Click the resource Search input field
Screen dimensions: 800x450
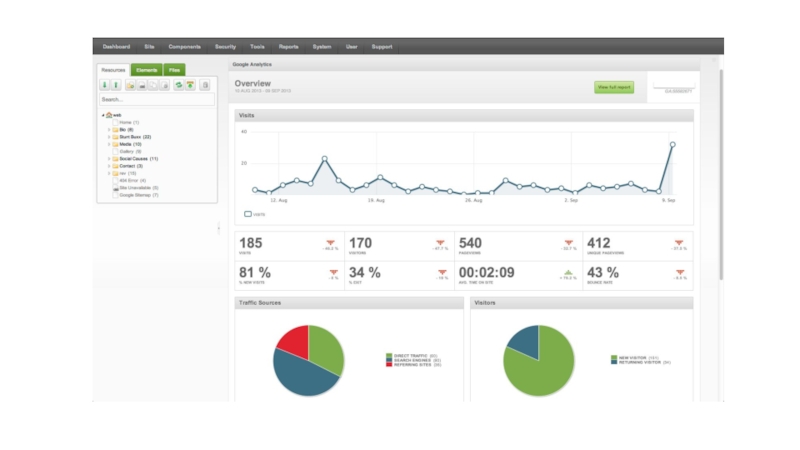(156, 100)
